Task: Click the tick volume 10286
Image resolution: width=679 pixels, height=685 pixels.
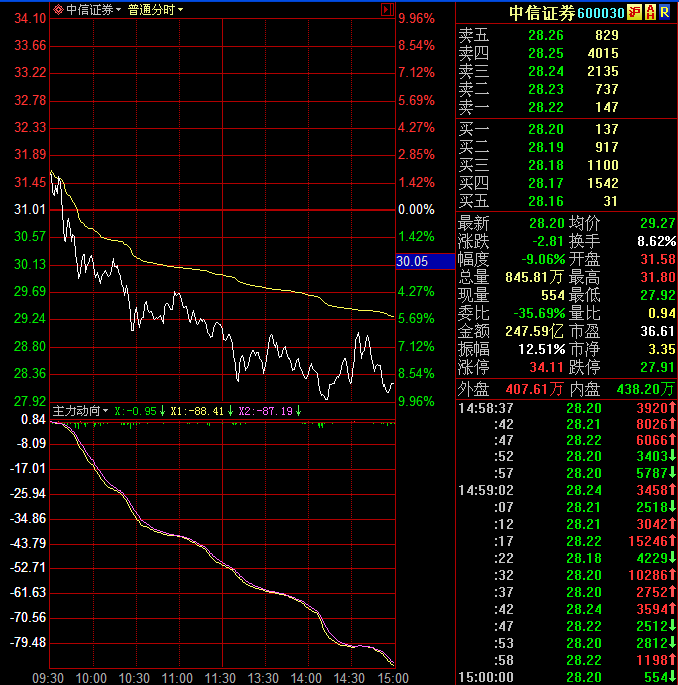Action: coord(648,575)
